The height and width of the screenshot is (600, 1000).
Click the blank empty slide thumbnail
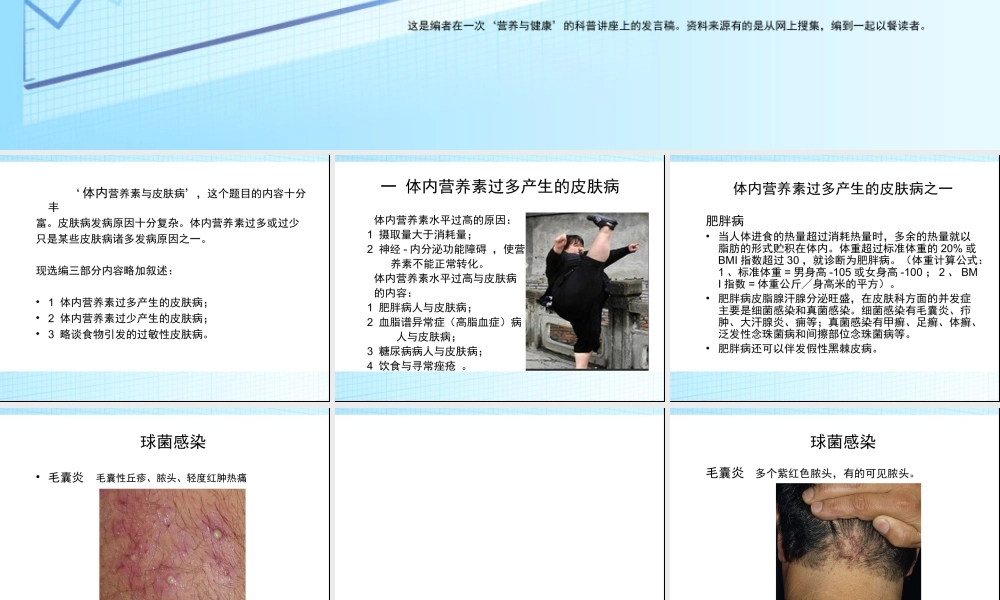(x=495, y=500)
